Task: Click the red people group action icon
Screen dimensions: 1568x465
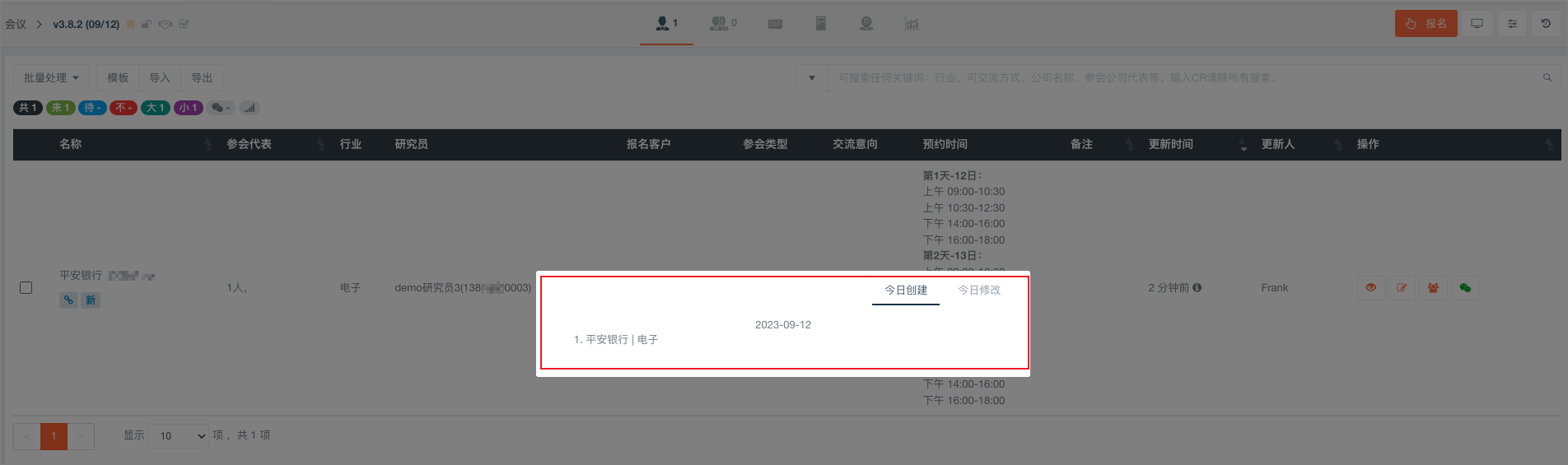Action: click(1433, 288)
